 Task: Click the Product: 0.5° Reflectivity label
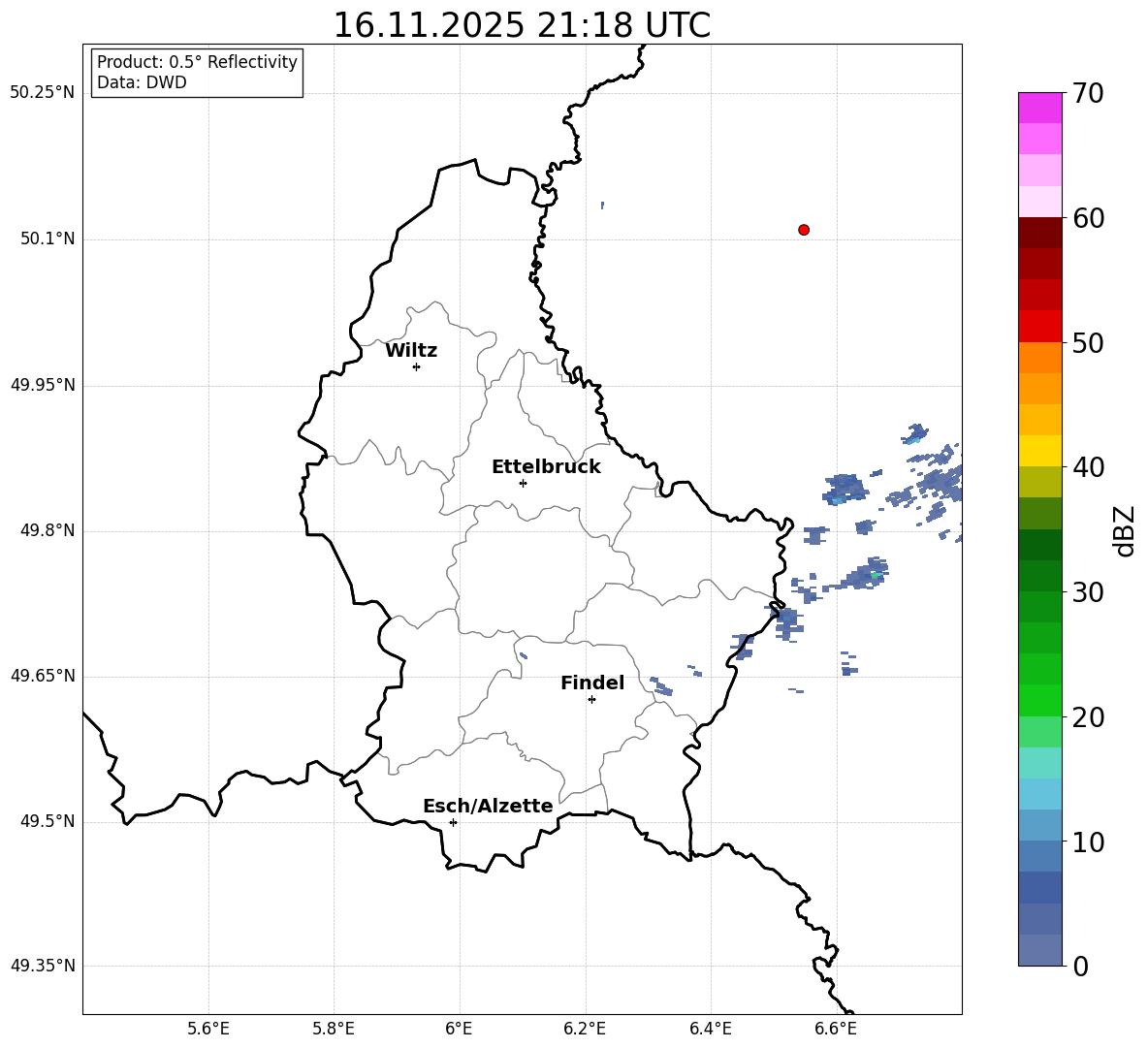pyautogui.click(x=197, y=62)
